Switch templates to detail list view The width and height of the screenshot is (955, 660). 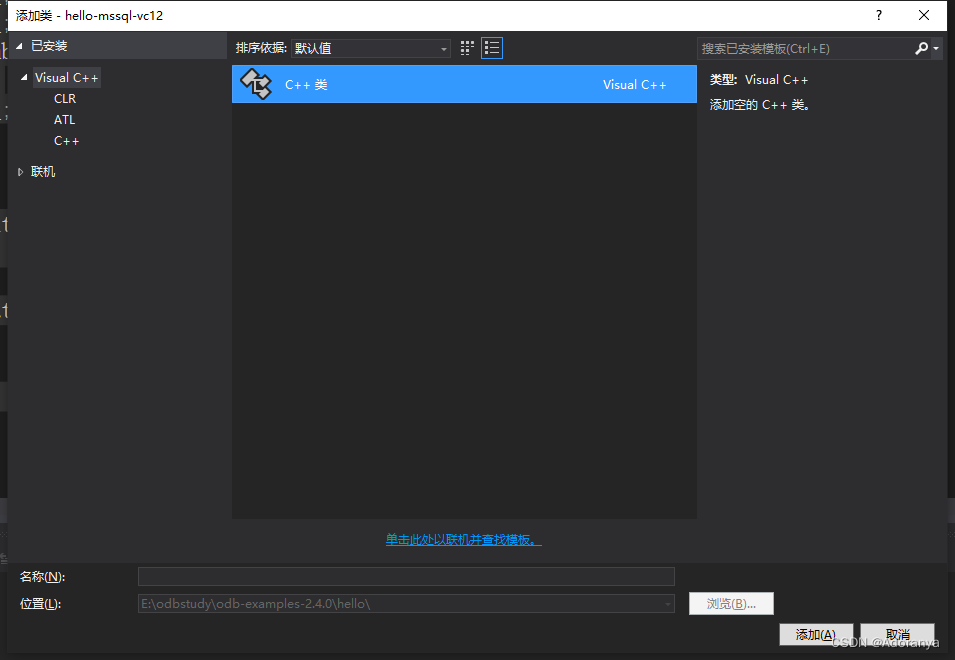point(491,47)
